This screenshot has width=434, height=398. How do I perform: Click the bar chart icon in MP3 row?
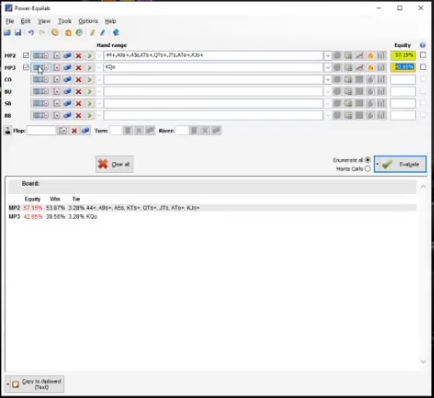click(x=381, y=67)
